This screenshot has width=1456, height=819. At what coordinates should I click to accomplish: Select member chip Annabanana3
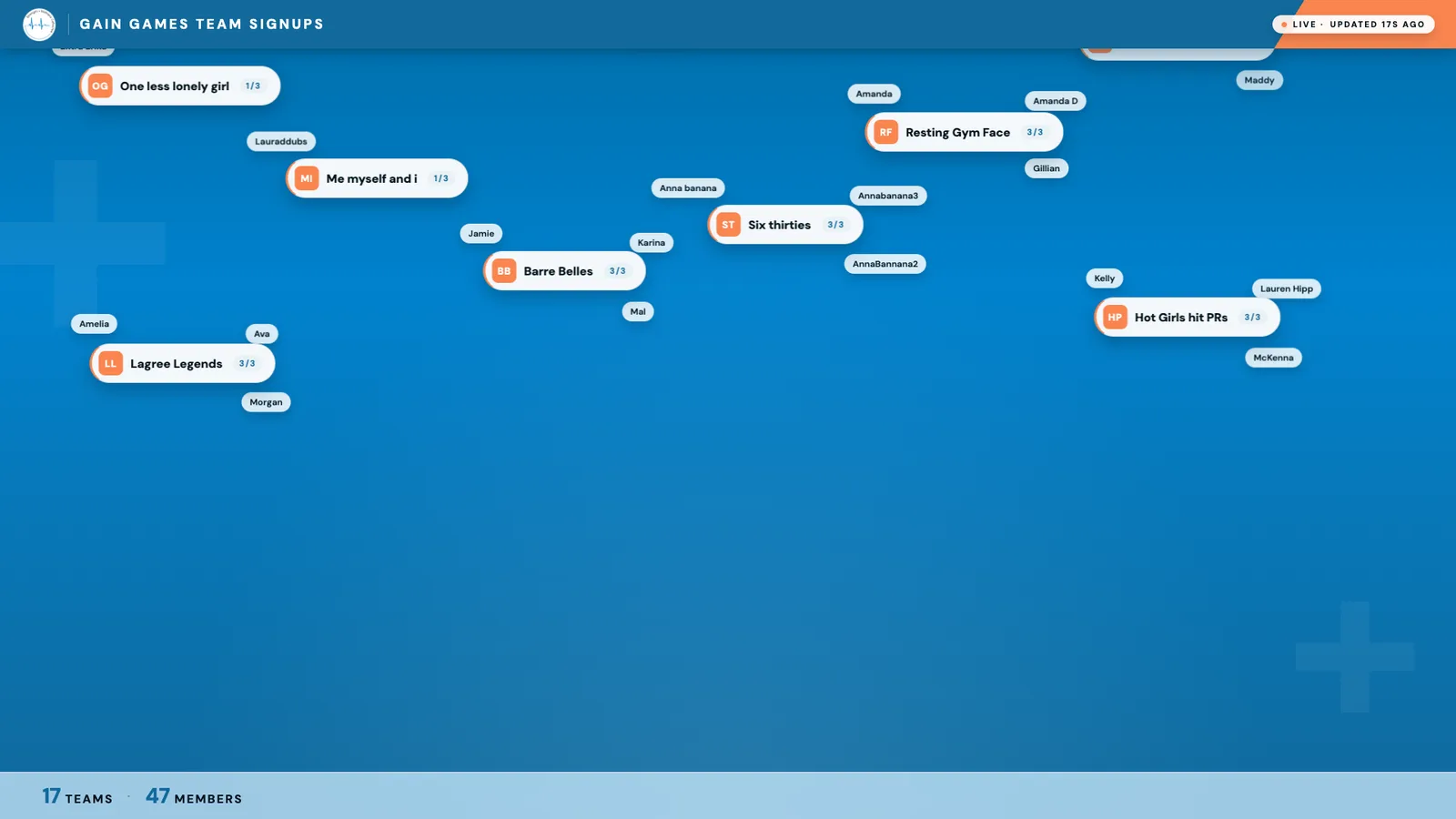click(888, 196)
